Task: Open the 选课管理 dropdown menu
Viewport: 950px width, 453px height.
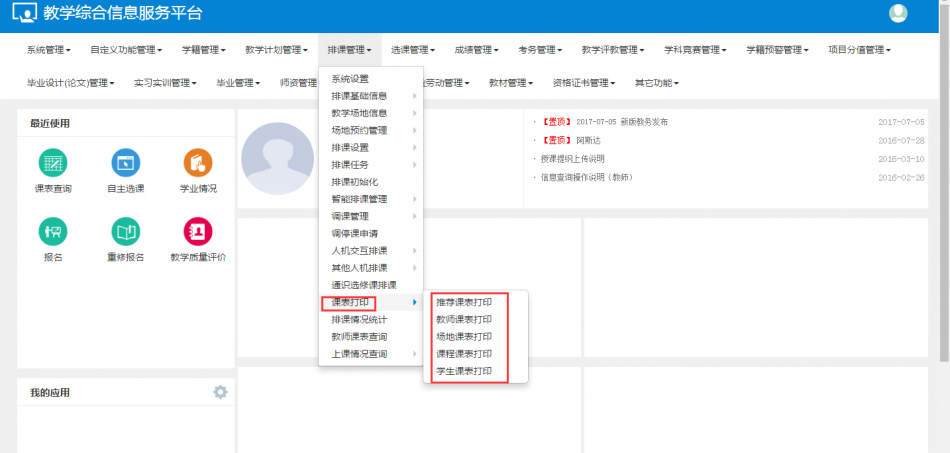Action: point(412,49)
